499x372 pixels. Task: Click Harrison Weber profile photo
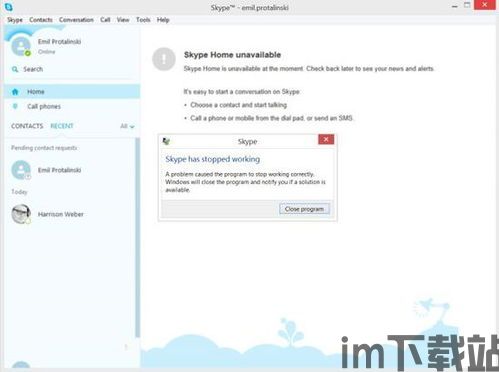click(x=21, y=214)
